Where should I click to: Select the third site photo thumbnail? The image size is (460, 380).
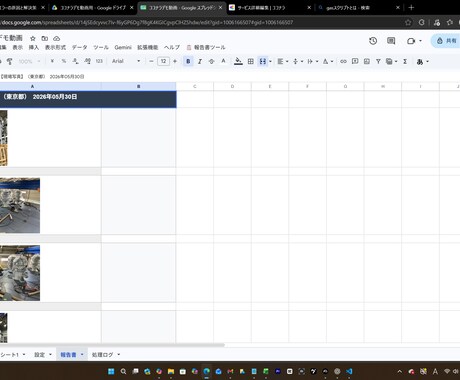[x=20, y=273]
